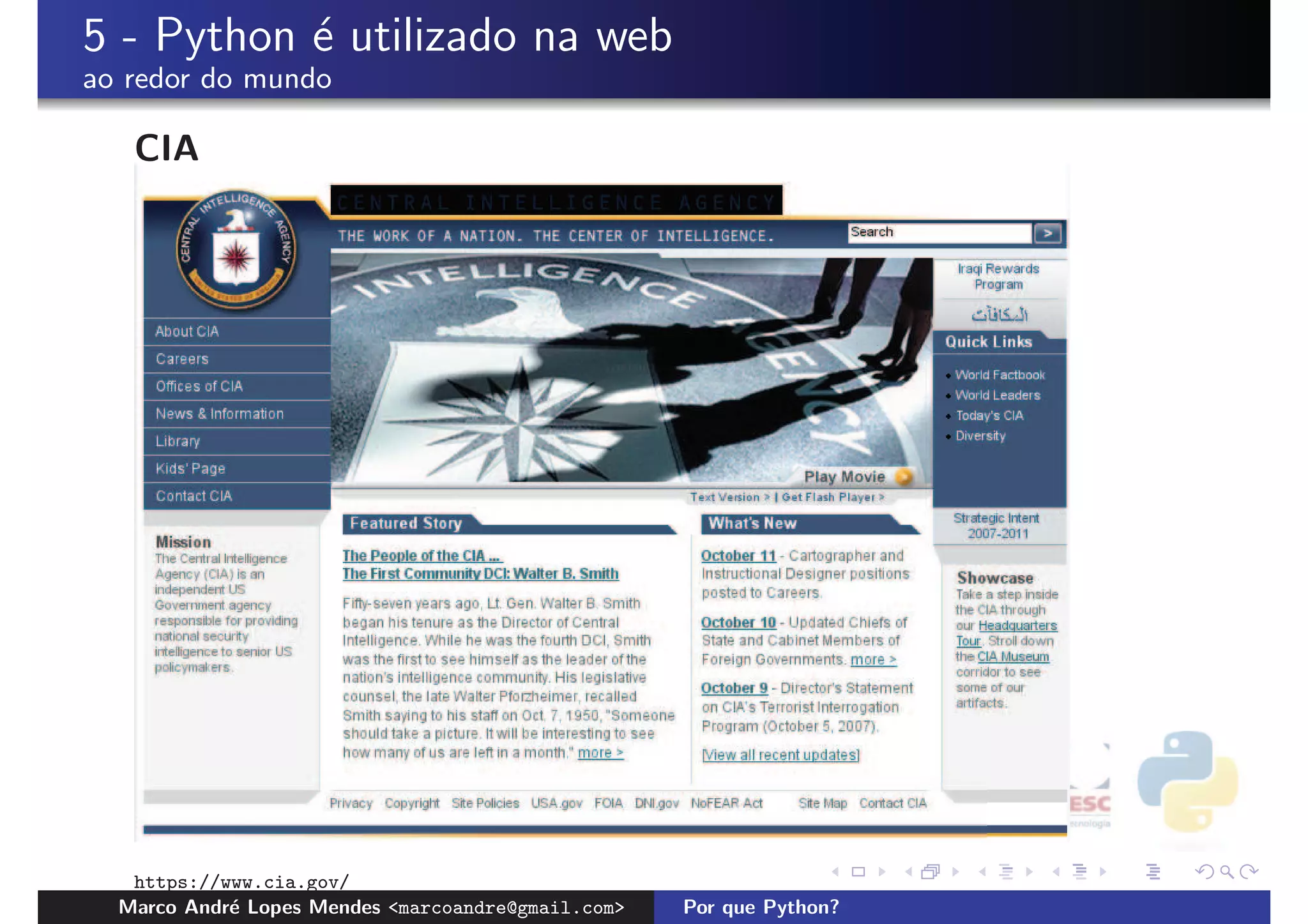This screenshot has width=1308, height=924.
Task: Click the presentation outline lines icon
Action: pyautogui.click(x=1153, y=872)
